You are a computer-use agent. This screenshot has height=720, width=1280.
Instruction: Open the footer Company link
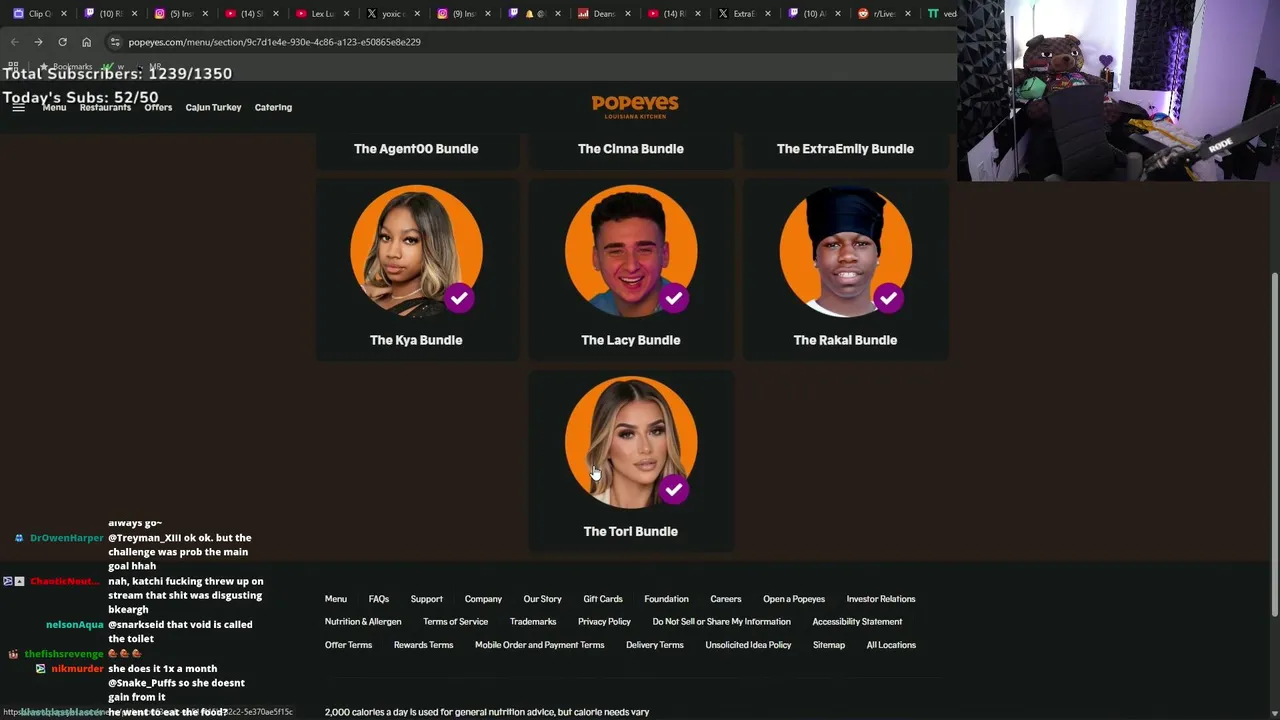(x=483, y=599)
